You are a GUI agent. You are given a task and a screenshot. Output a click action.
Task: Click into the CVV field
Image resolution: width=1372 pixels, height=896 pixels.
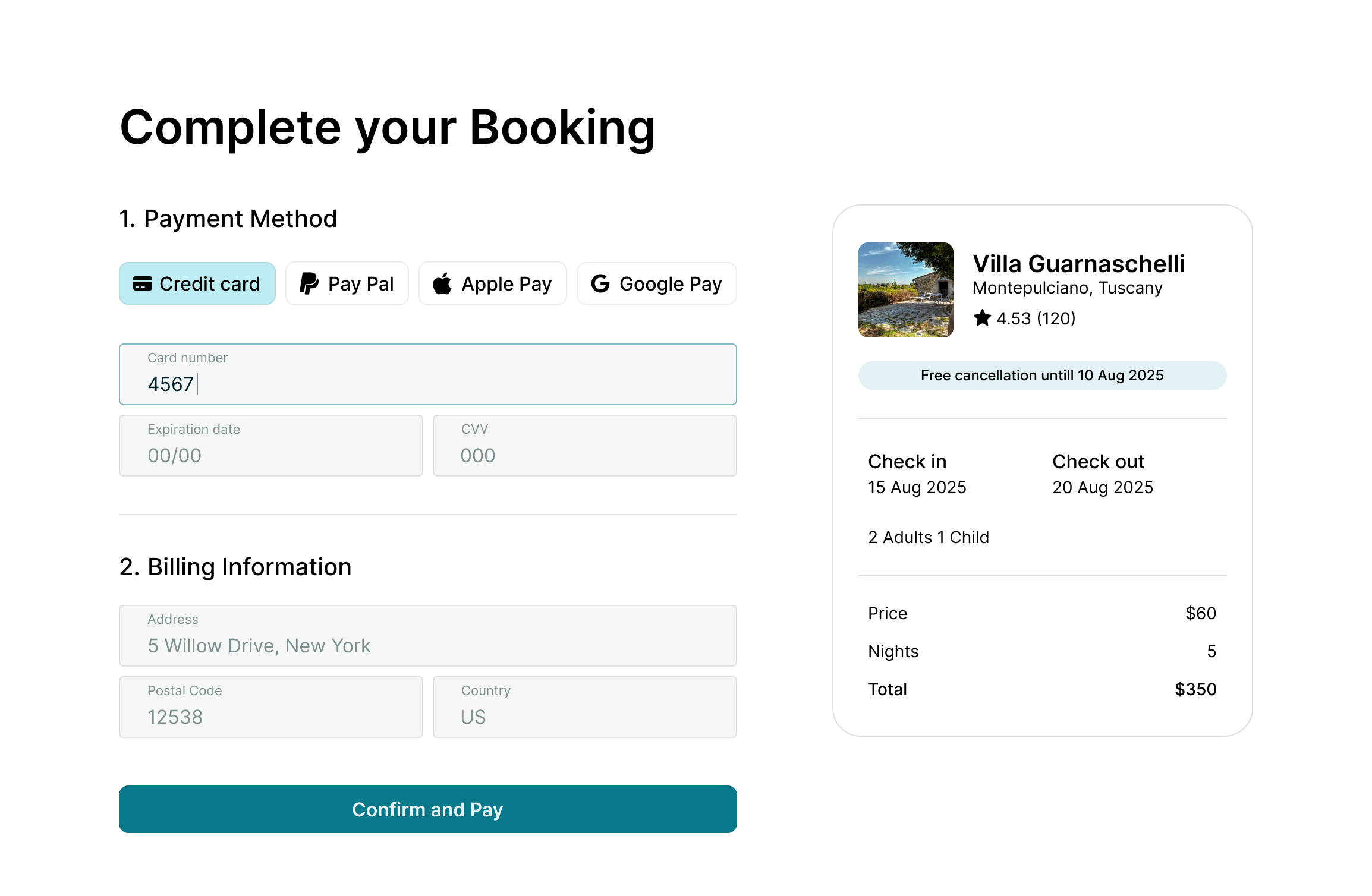click(585, 447)
